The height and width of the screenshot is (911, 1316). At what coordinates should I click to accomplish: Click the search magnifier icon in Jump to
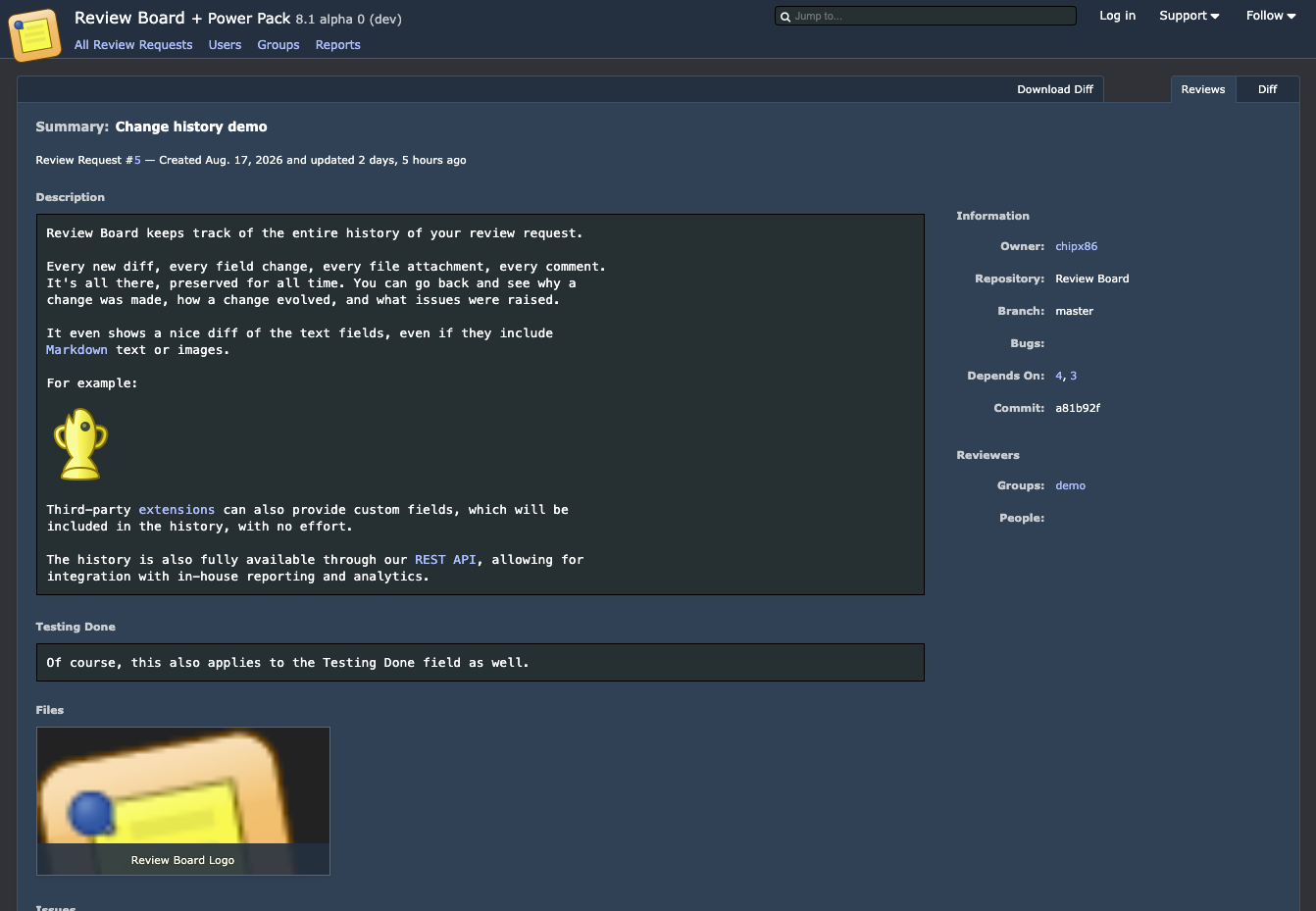pos(785,17)
